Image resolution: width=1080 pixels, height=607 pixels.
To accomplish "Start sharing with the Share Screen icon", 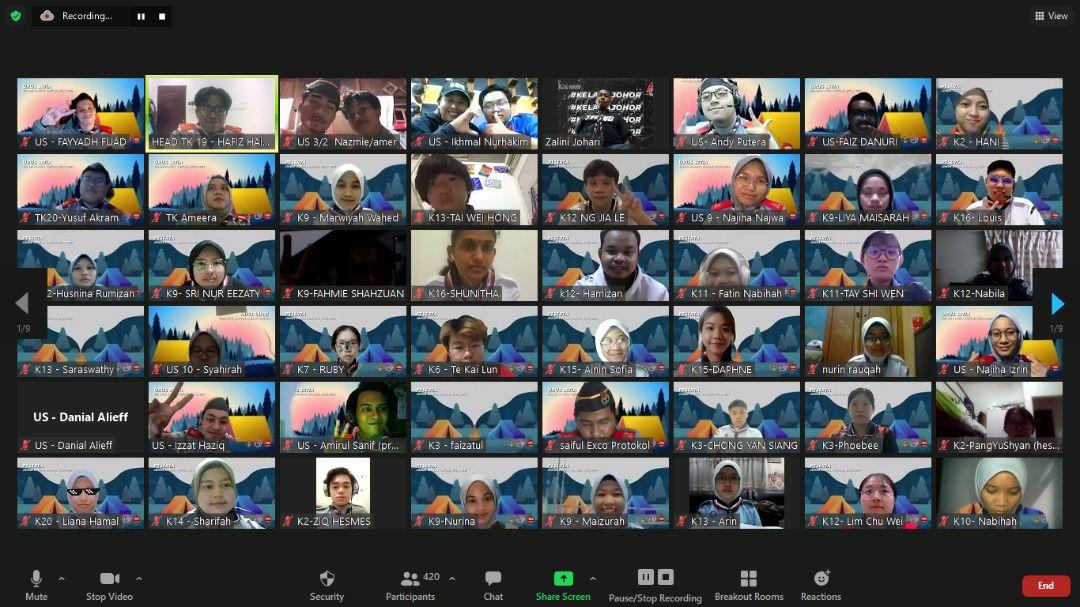I will pos(563,579).
